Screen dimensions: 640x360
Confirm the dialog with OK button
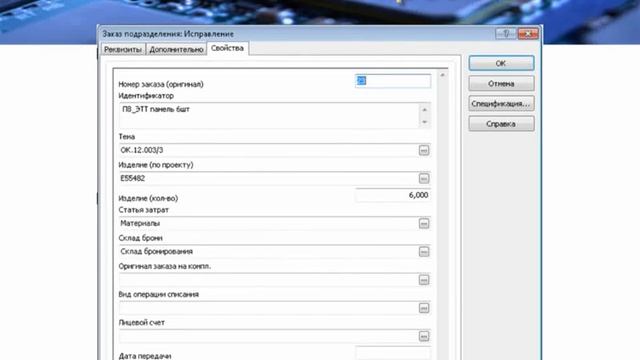[501, 63]
